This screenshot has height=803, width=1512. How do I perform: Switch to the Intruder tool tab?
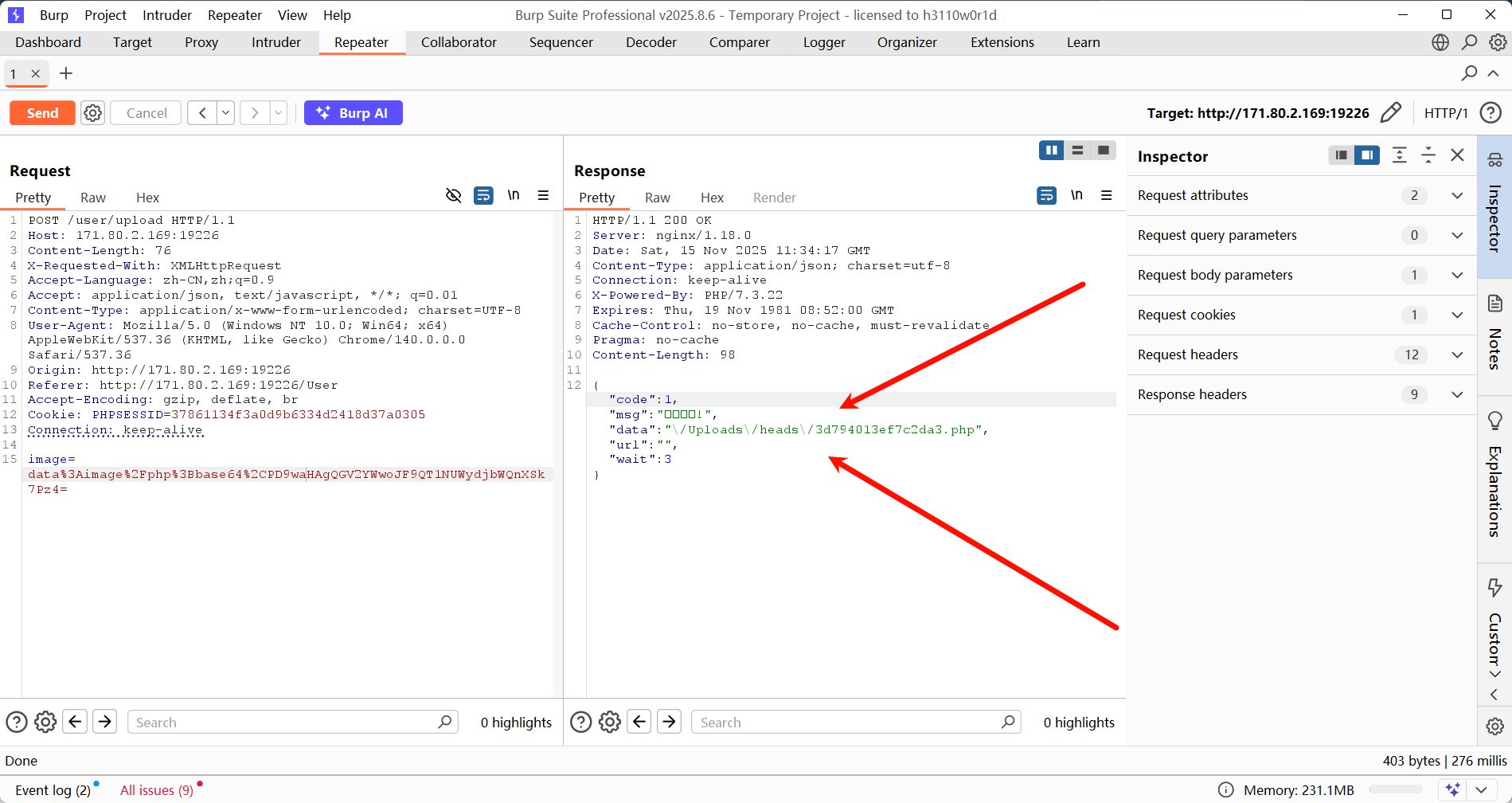[x=276, y=42]
